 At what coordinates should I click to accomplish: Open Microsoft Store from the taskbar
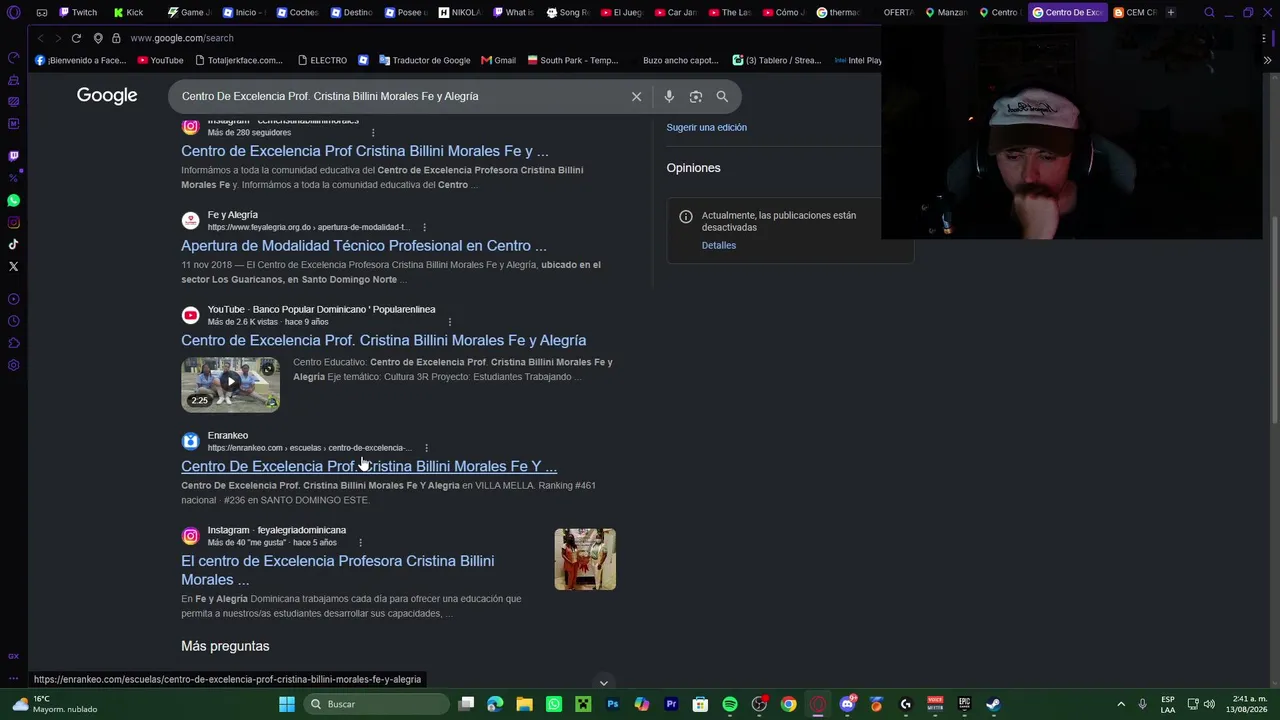point(701,704)
